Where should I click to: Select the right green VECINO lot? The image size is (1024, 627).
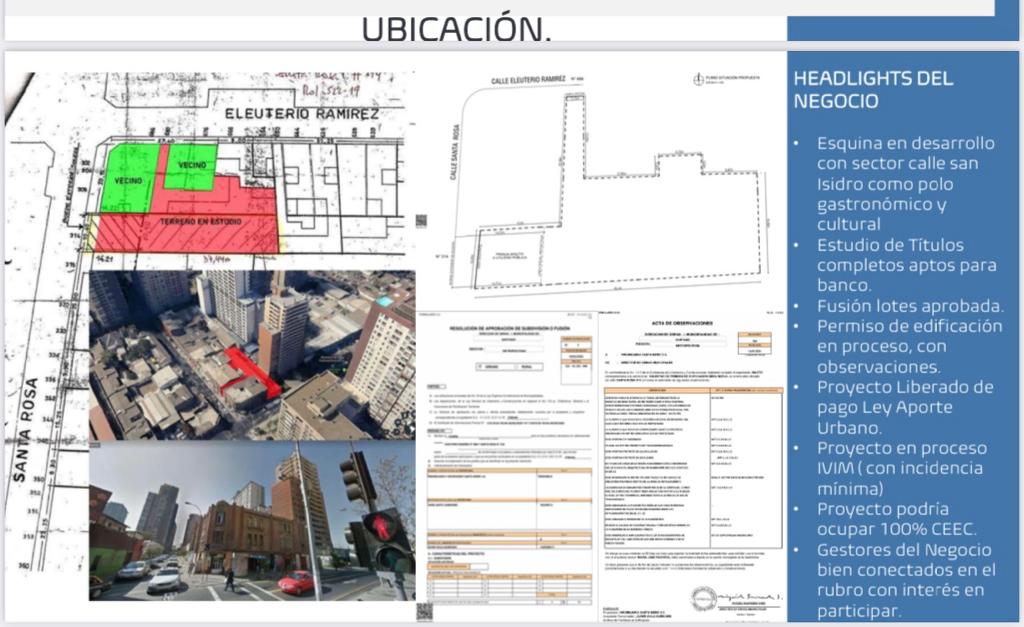pos(190,165)
